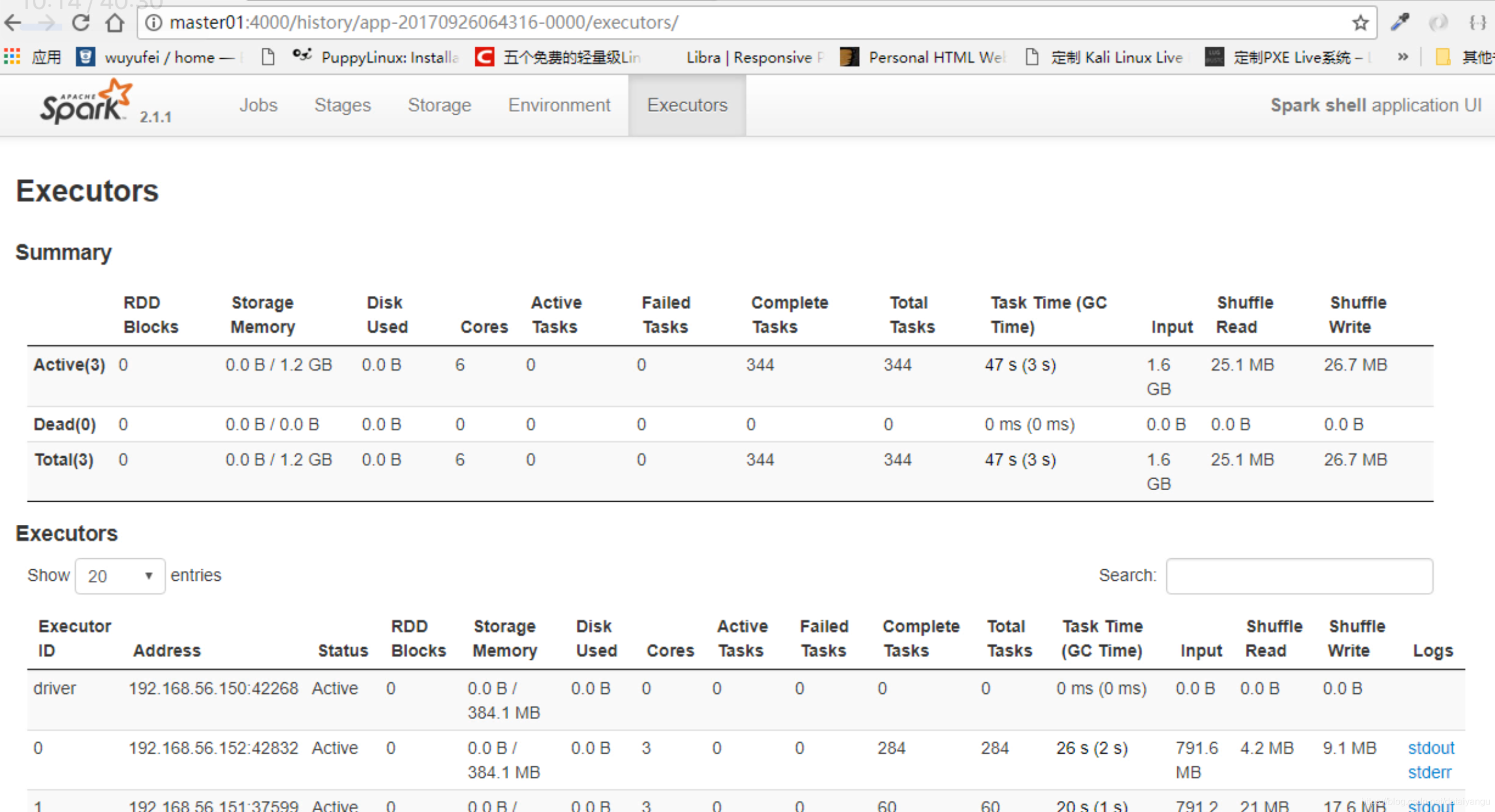Open the Kali Linux Live bookmark
The height and width of the screenshot is (812, 1495).
[1106, 57]
